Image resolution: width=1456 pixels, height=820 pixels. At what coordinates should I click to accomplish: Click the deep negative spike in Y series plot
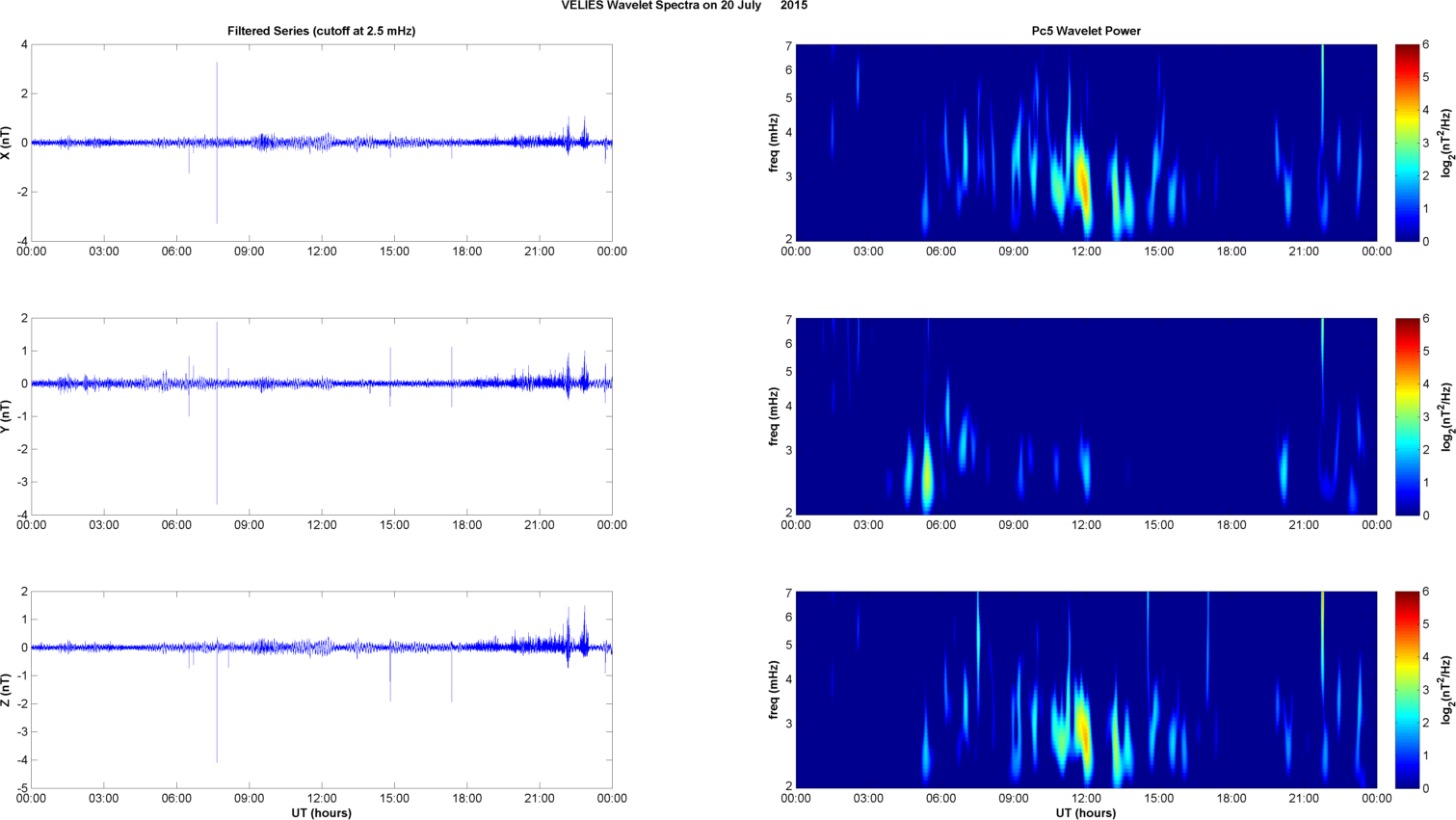click(217, 443)
